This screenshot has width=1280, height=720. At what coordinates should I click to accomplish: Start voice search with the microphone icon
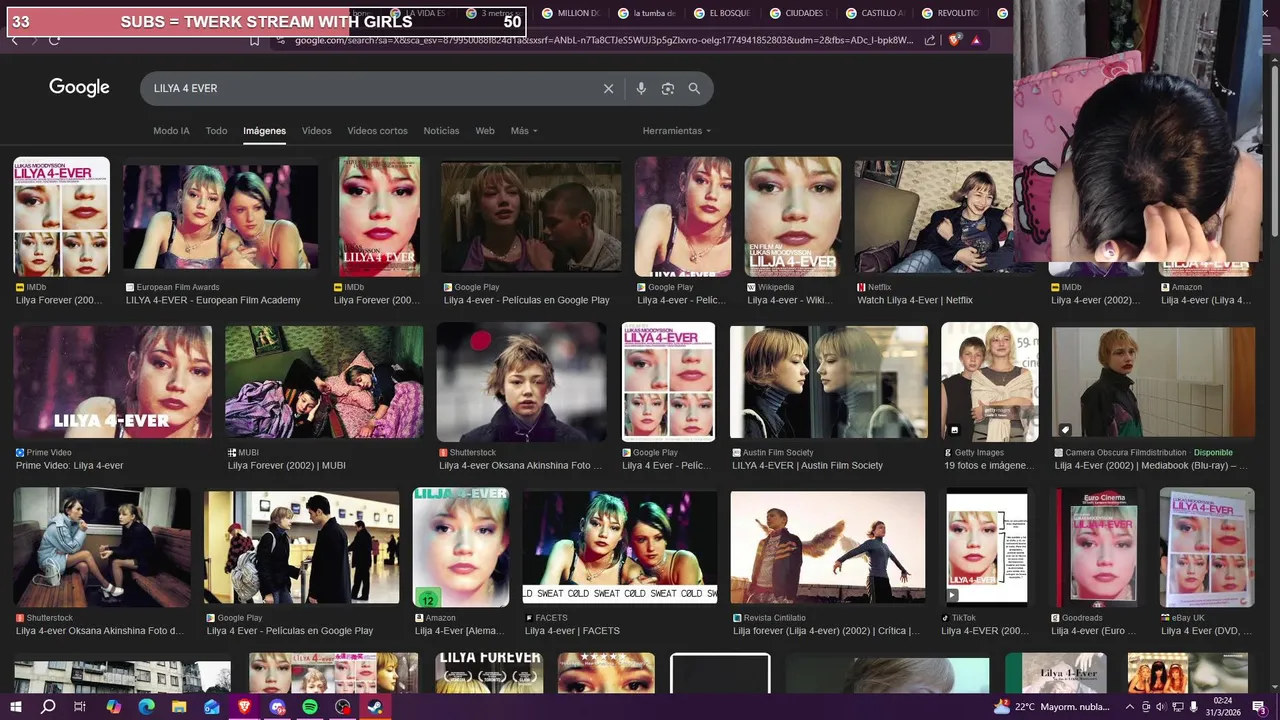641,89
